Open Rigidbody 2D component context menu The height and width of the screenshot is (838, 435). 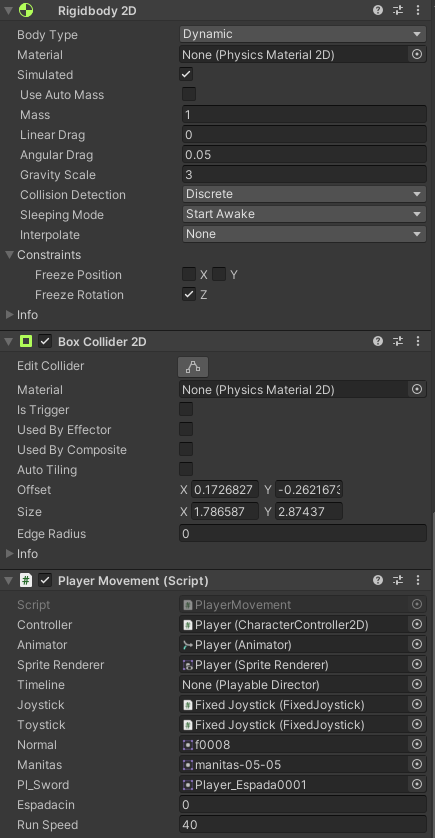click(x=418, y=10)
